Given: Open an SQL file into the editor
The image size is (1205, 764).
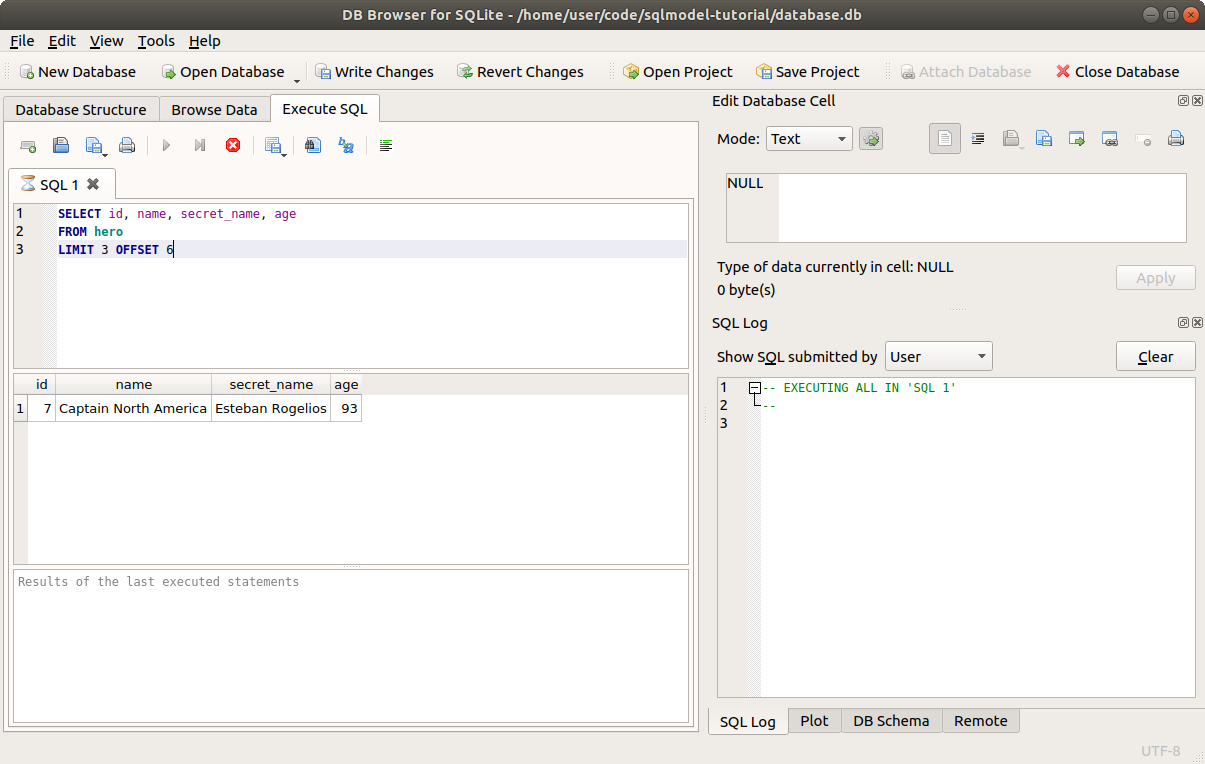Looking at the screenshot, I should click(60, 145).
